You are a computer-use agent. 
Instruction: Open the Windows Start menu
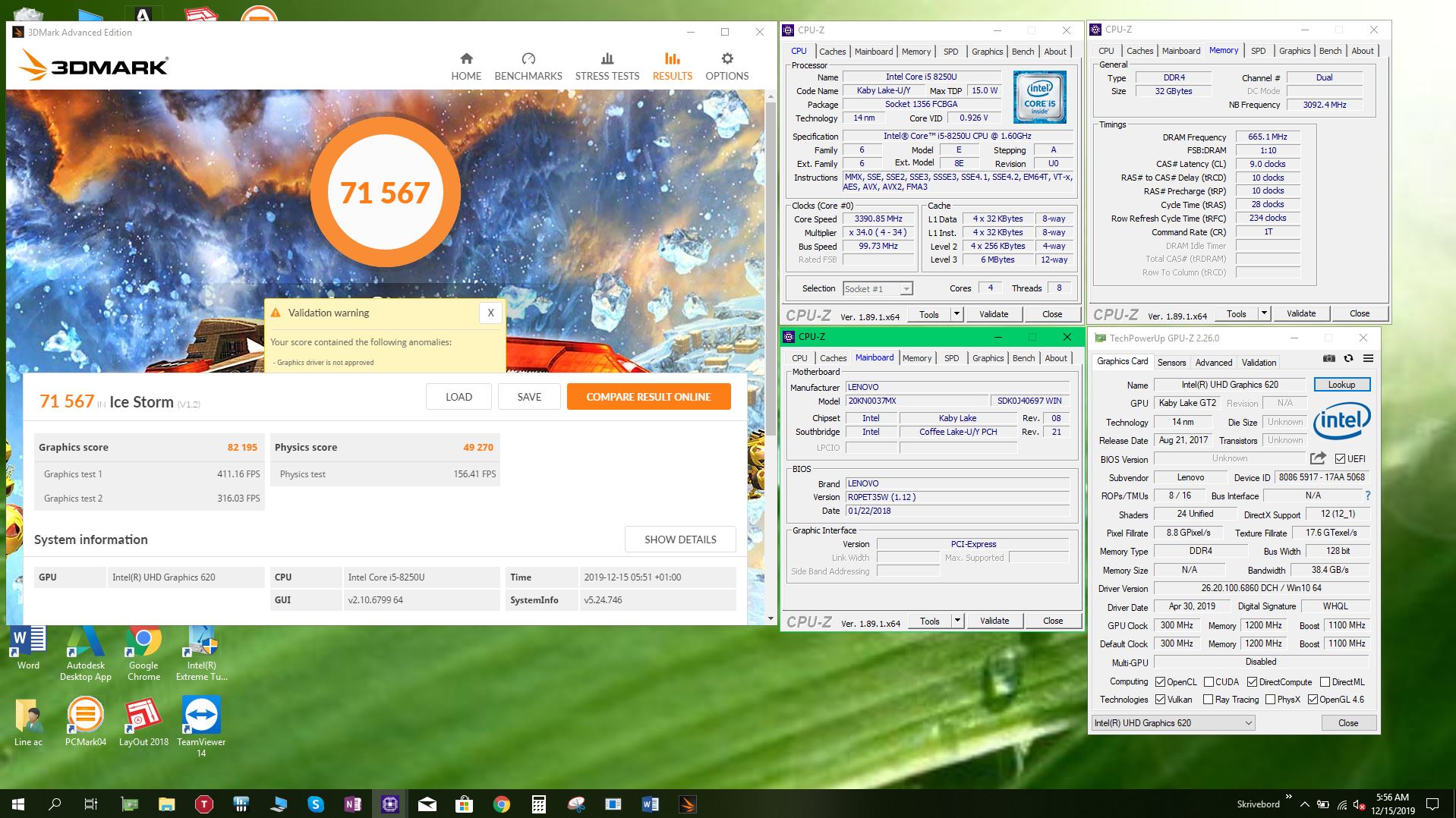click(x=18, y=804)
